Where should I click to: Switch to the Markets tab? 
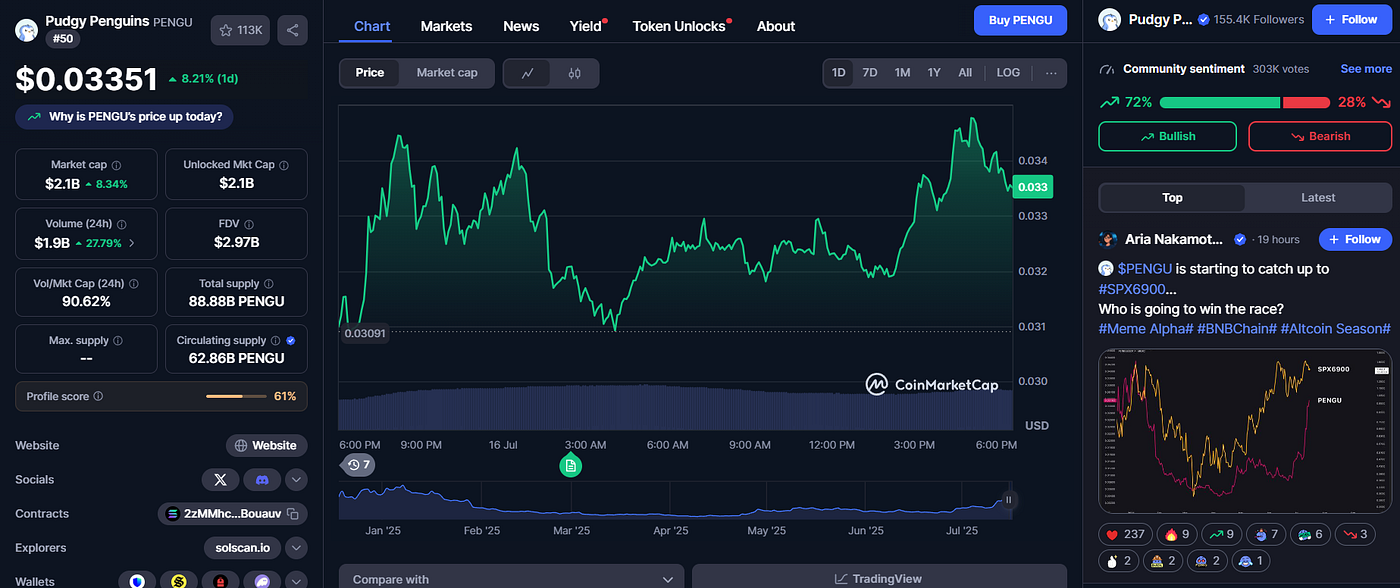point(446,26)
